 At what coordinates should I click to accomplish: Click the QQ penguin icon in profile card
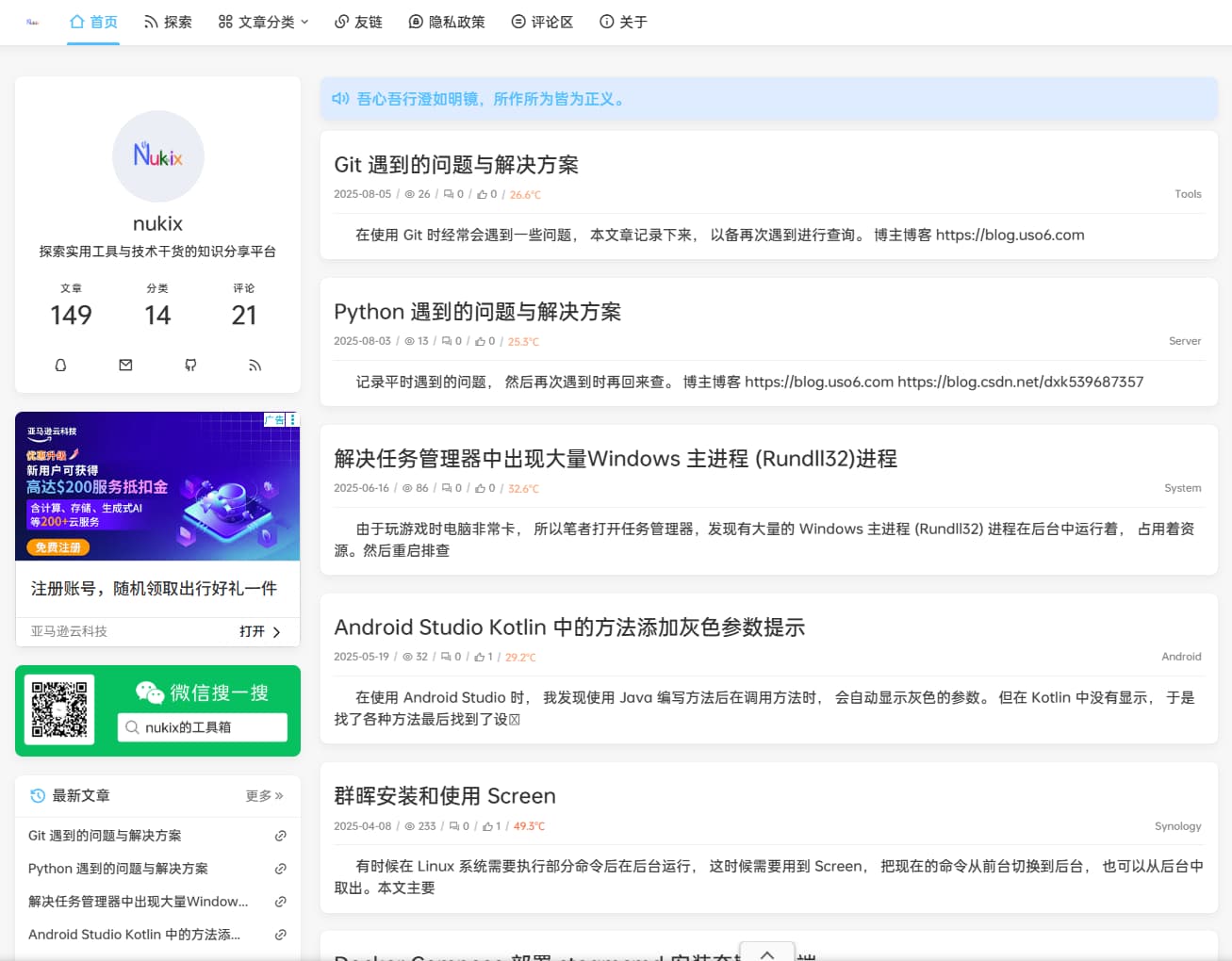point(60,365)
